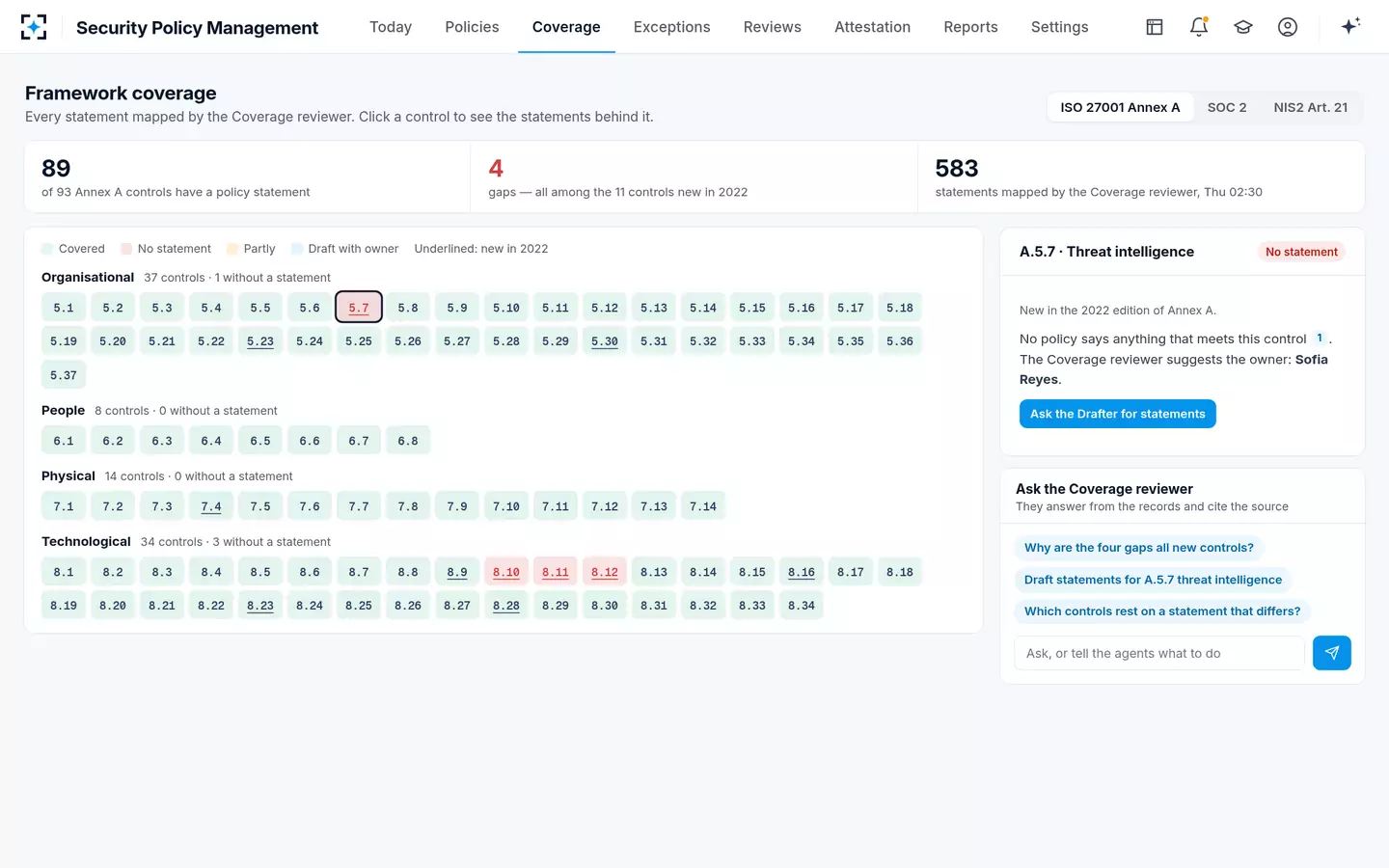Click the No statement status badge
1389x868 pixels.
tap(1301, 252)
